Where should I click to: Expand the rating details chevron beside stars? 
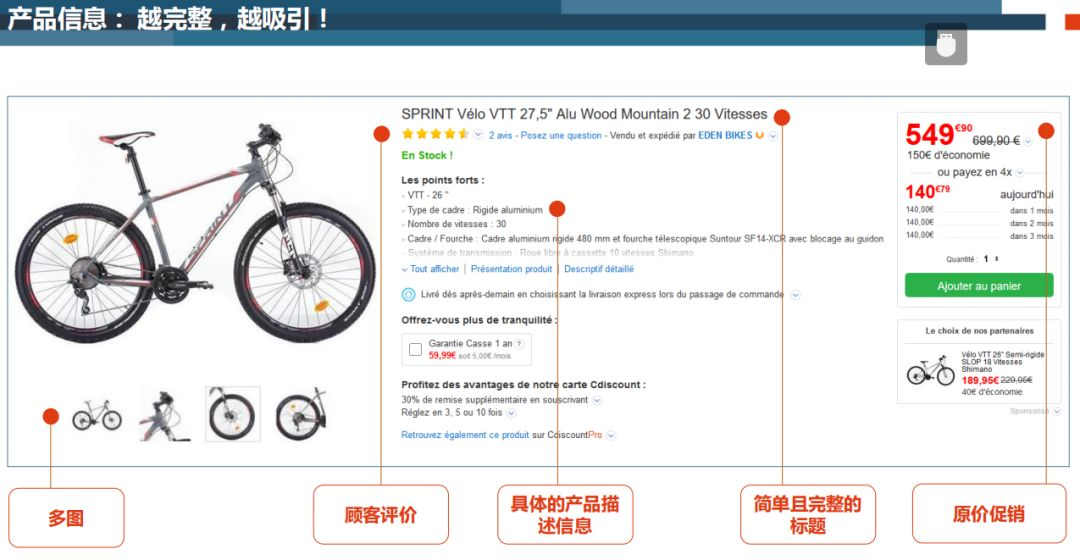tap(478, 135)
